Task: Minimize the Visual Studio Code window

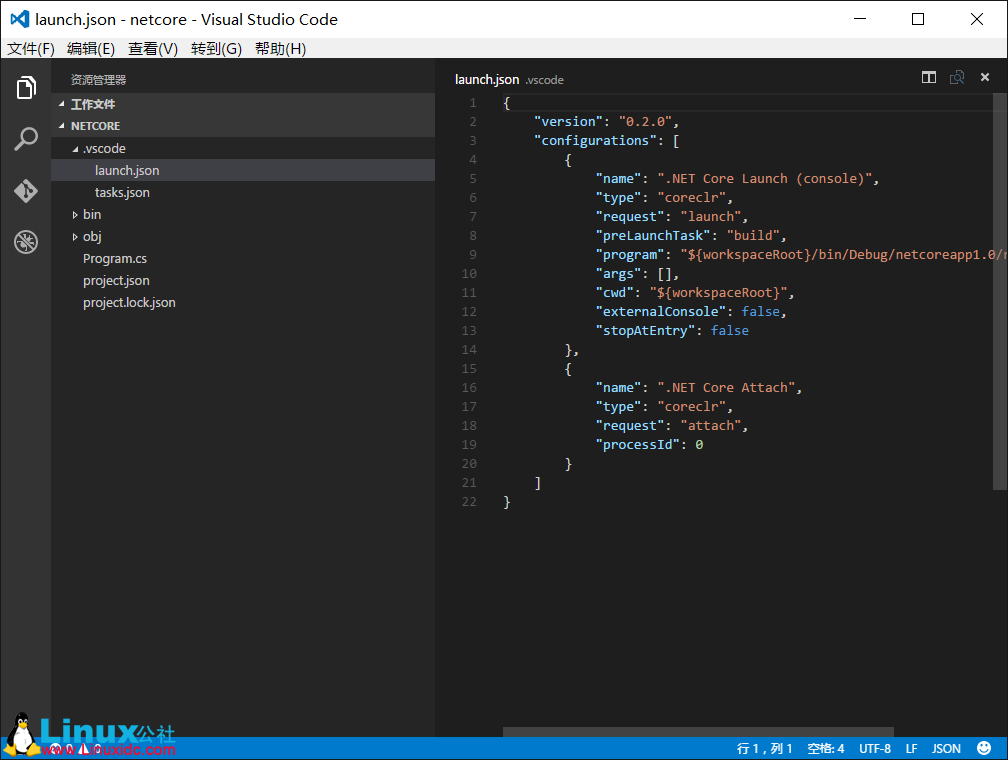Action: (860, 19)
